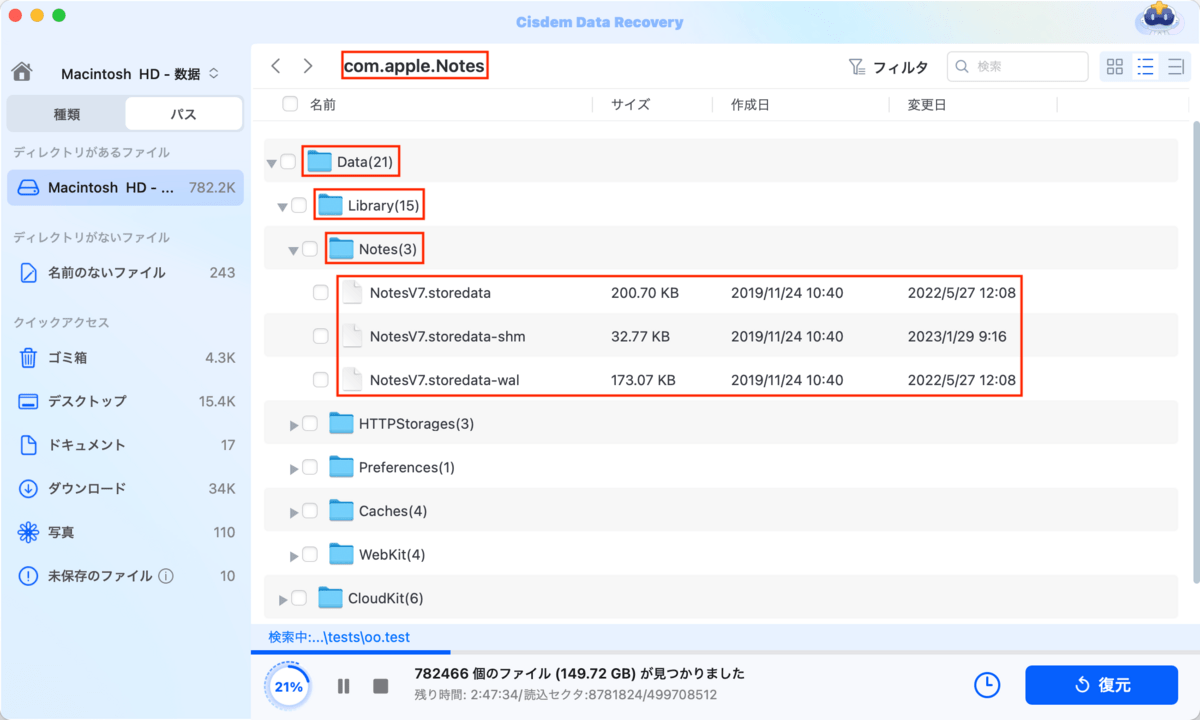
Task: Click the 復元 recover button
Action: coord(1101,685)
